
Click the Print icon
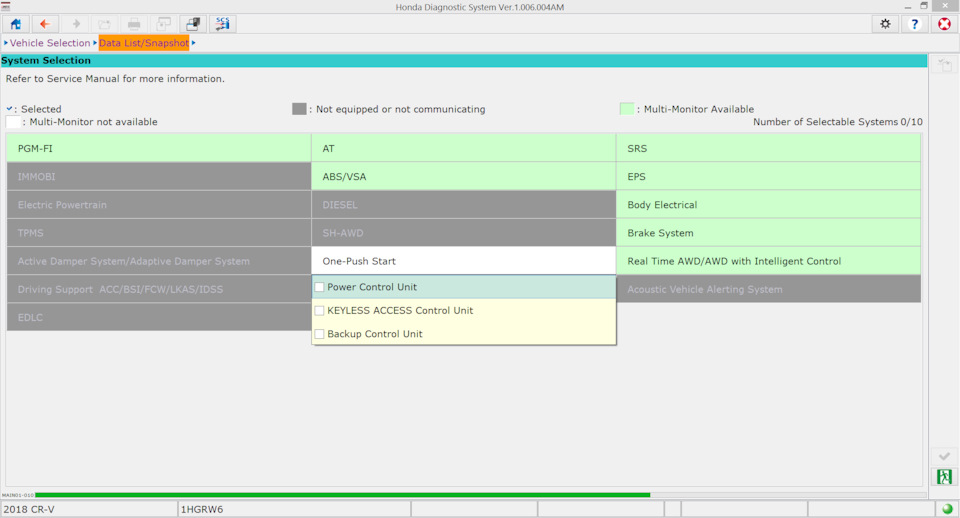[134, 24]
